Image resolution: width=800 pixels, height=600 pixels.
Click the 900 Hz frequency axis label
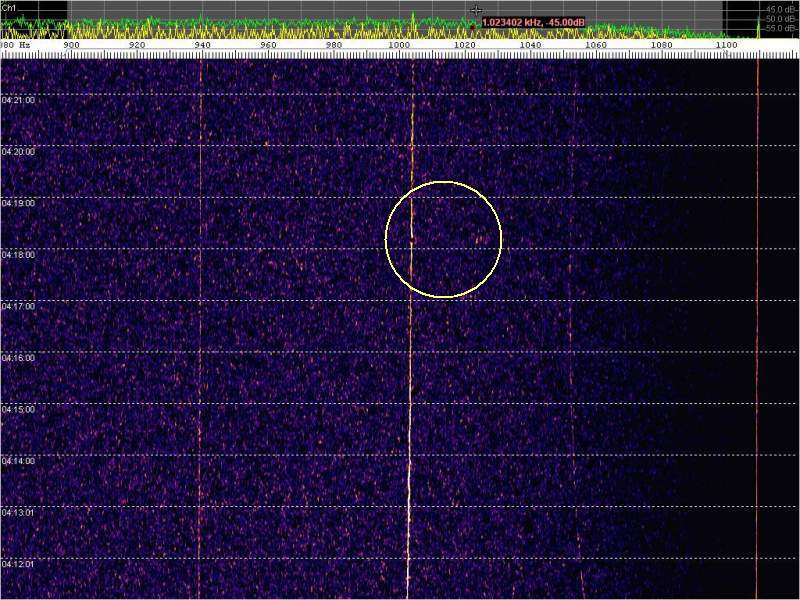[72, 46]
